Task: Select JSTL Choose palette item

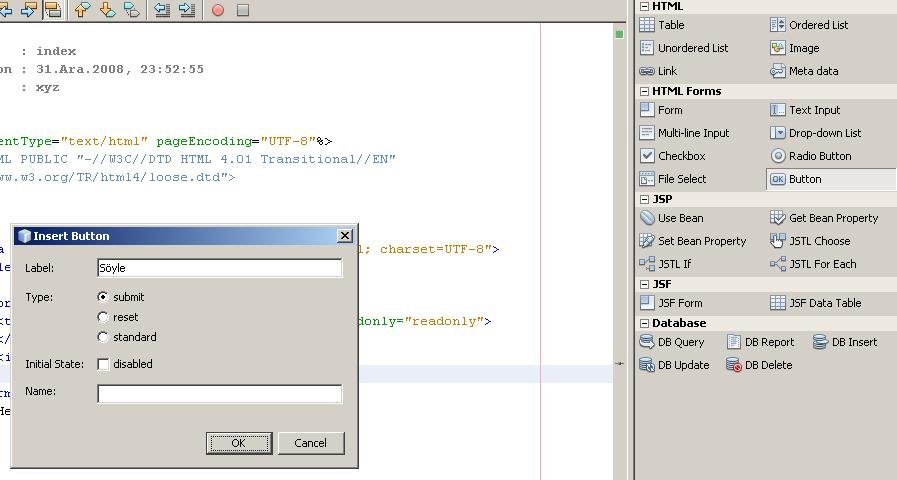Action: click(810, 241)
